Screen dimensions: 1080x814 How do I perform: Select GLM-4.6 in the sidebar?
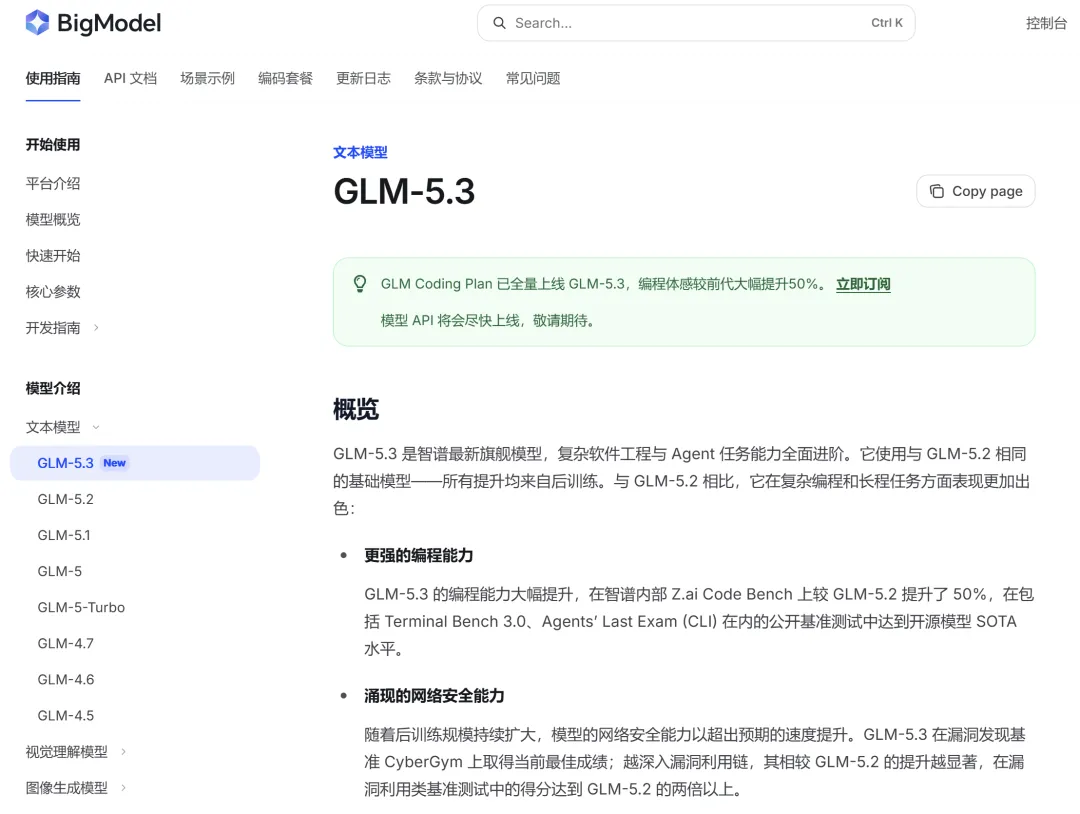click(65, 679)
